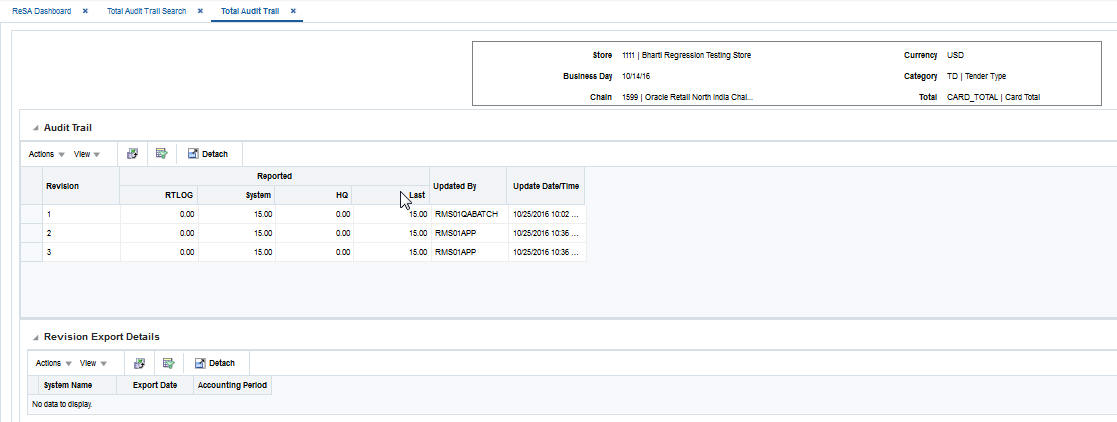Click the Currency value USD

pos(955,55)
